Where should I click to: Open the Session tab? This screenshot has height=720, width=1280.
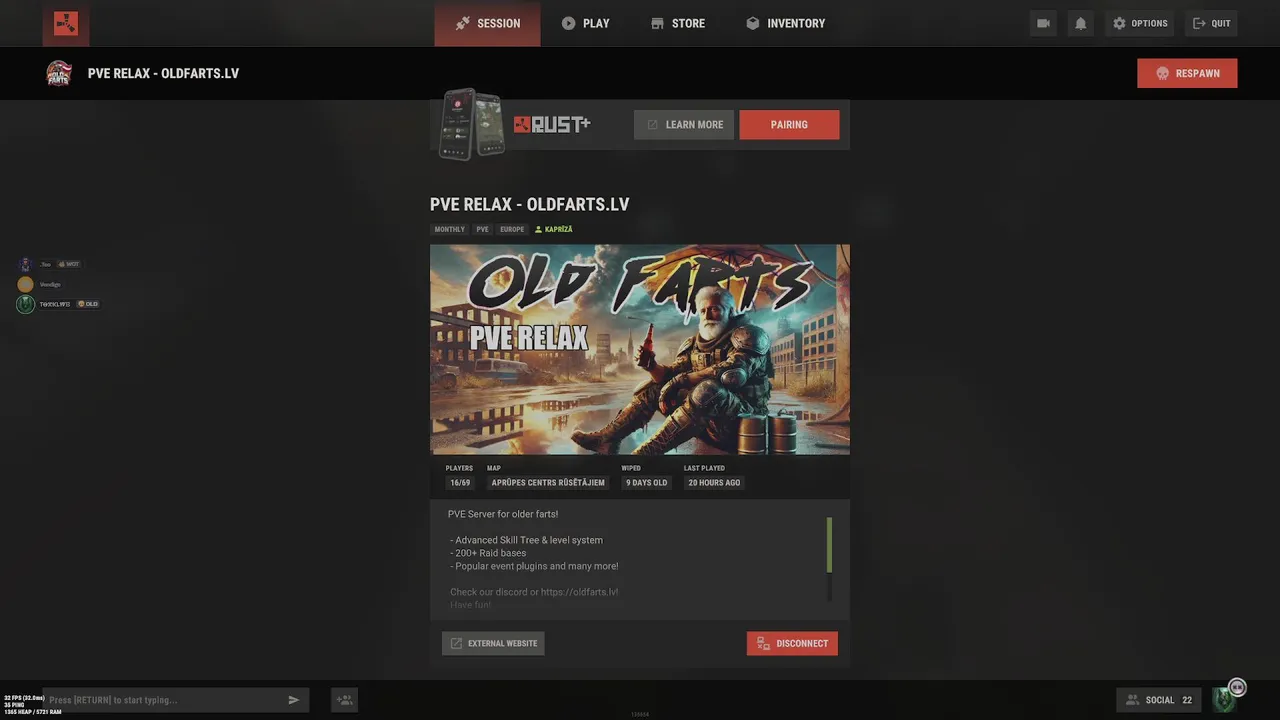point(487,23)
